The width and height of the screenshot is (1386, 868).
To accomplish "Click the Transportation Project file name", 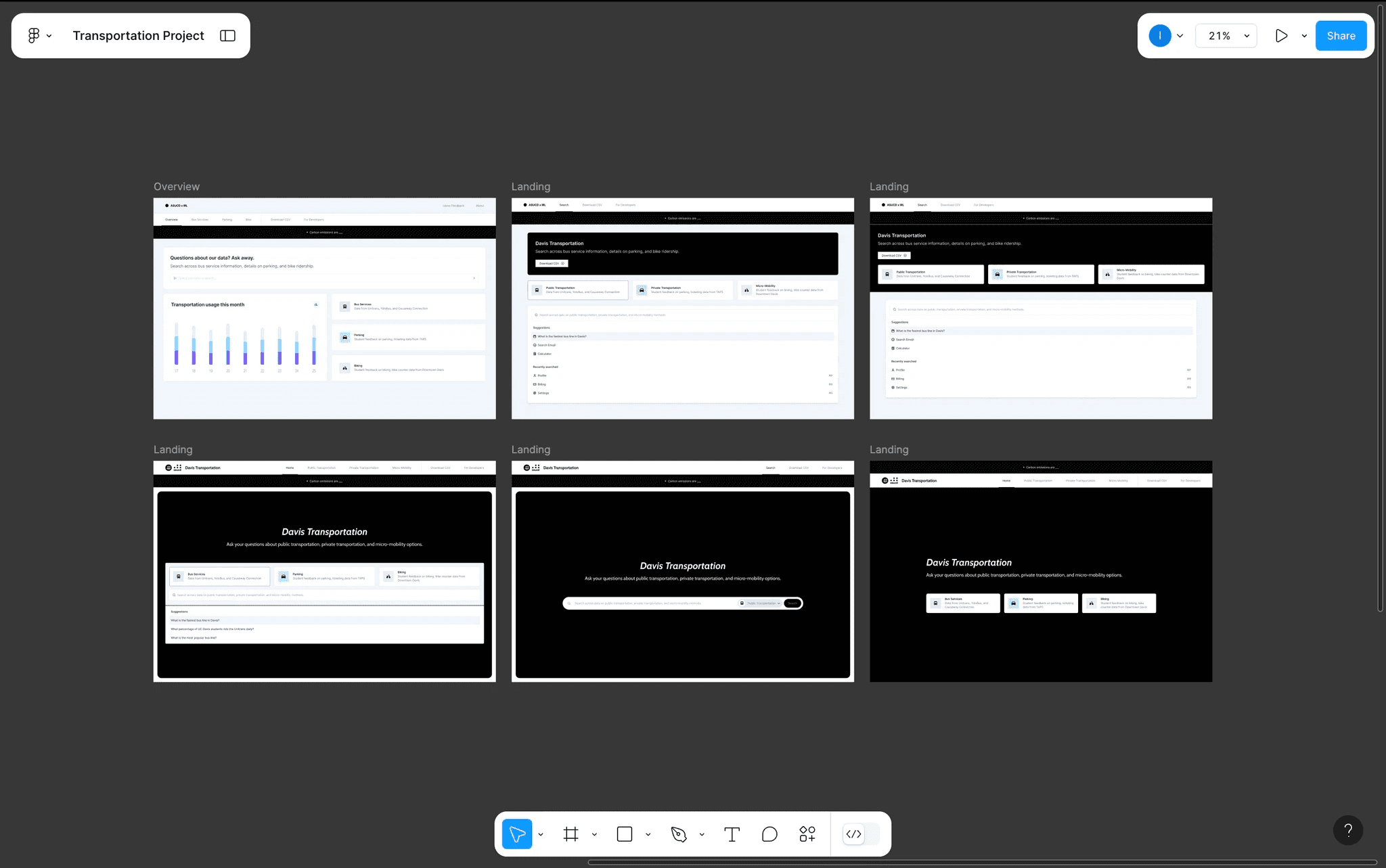I will [138, 36].
